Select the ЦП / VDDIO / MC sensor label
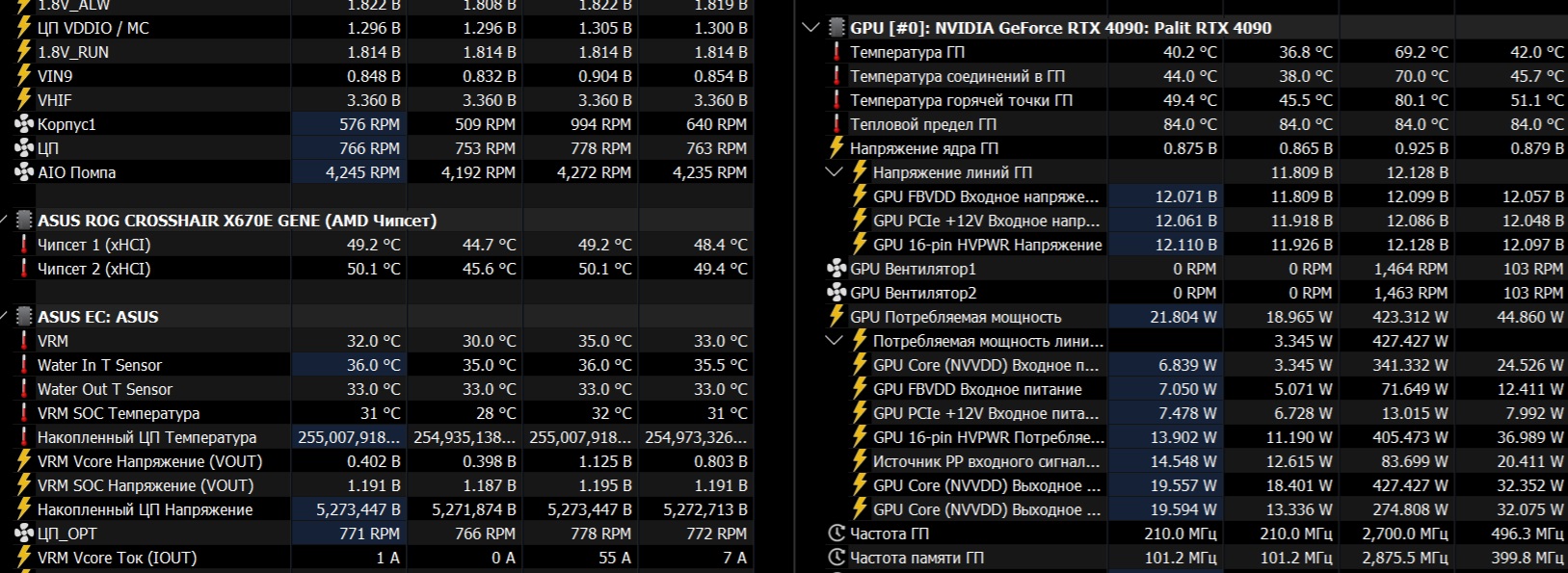 pyautogui.click(x=93, y=28)
